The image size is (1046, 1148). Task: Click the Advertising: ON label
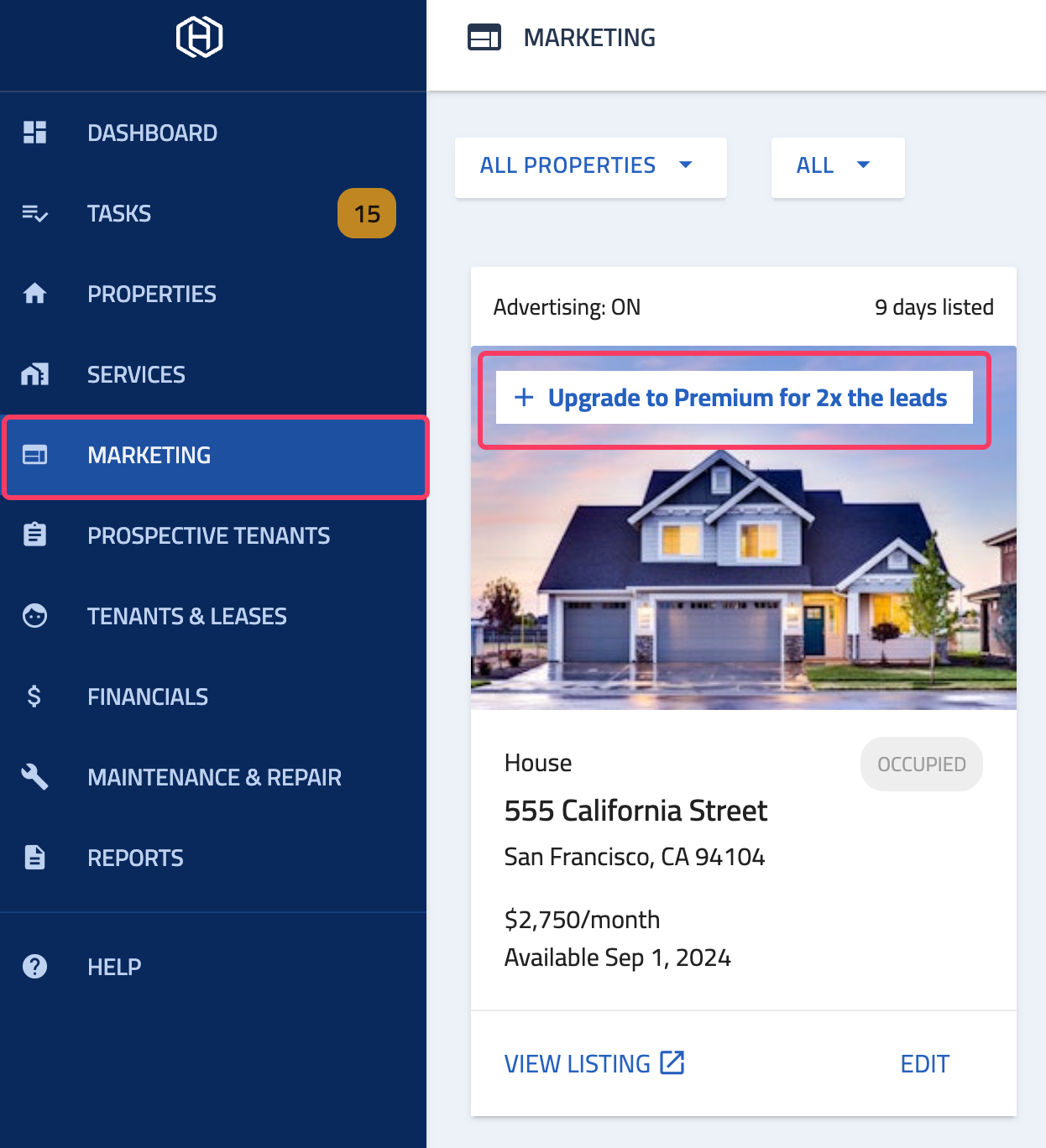coord(567,307)
